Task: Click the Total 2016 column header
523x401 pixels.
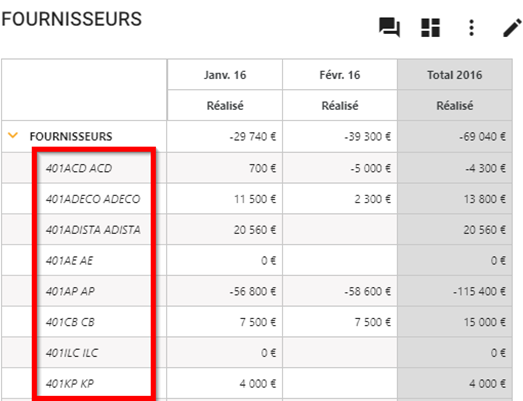Action: tap(455, 75)
